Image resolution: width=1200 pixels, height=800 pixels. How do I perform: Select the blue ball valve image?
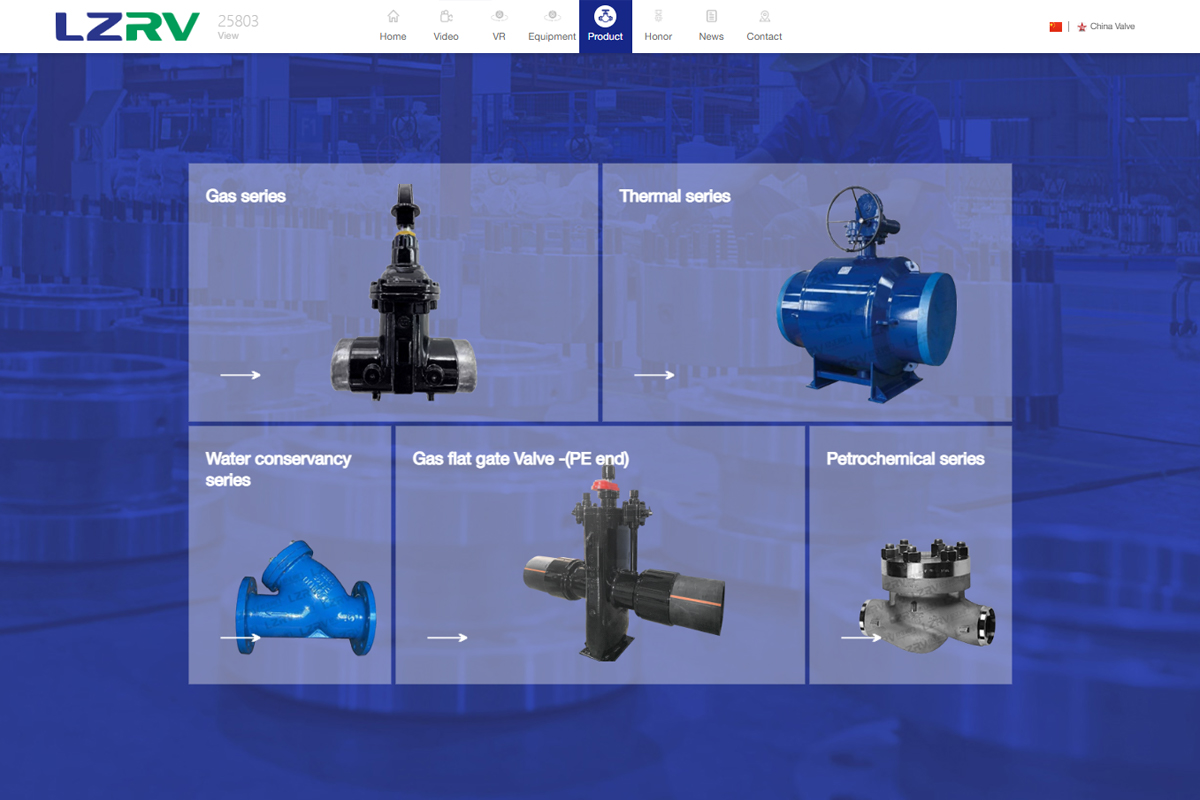click(x=865, y=300)
